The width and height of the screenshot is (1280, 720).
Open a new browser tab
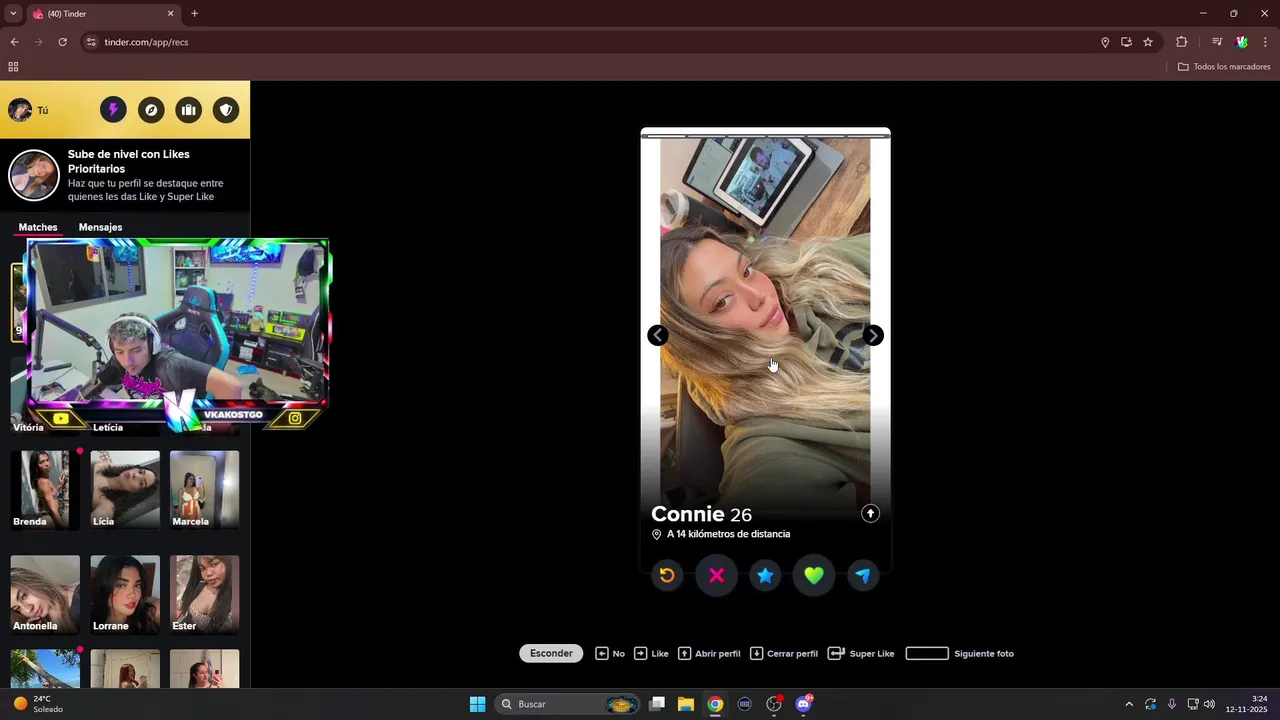pyautogui.click(x=194, y=14)
